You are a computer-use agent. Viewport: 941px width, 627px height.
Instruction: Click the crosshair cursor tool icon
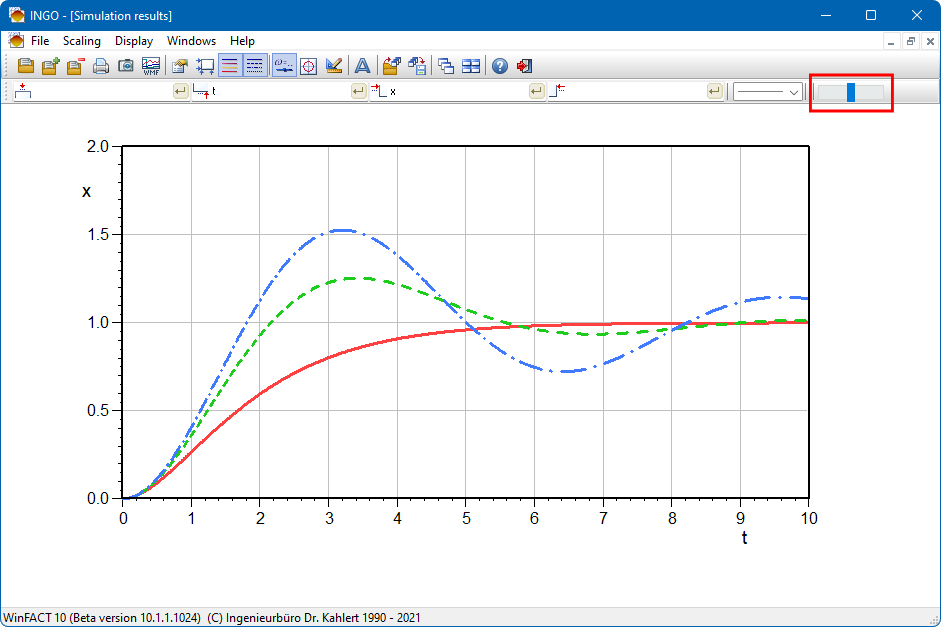click(x=309, y=67)
